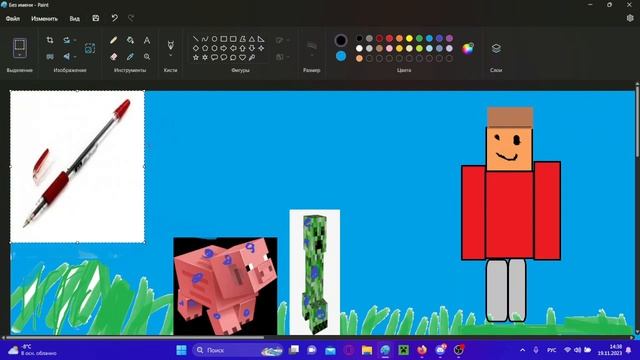Click the РУС language indicator
Viewport: 640px width, 360px height.
click(551, 350)
